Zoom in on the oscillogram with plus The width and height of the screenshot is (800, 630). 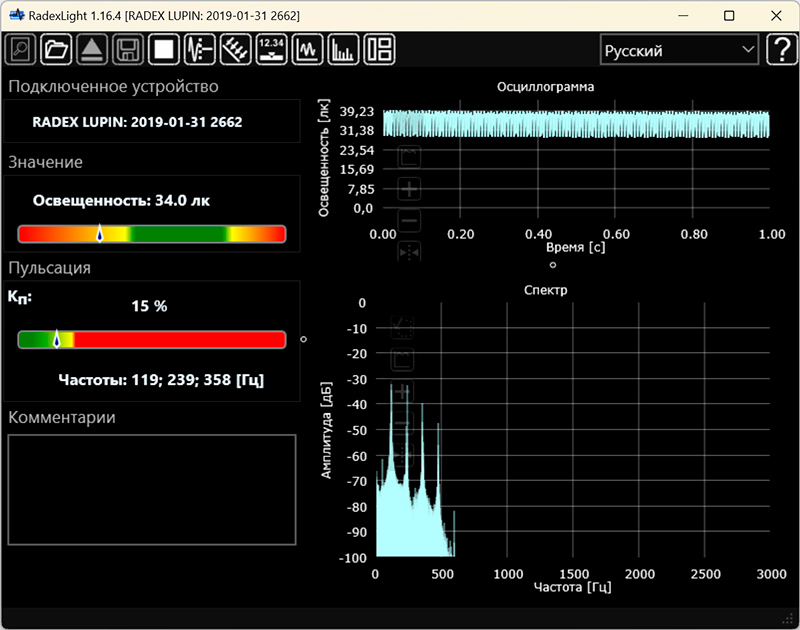tap(409, 189)
